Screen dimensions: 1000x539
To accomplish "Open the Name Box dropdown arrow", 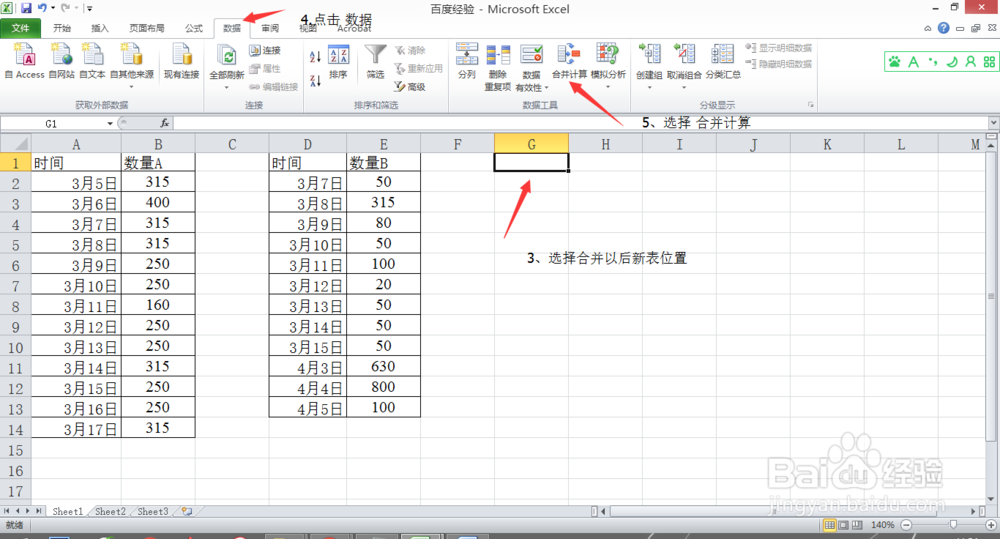I will click(110, 123).
